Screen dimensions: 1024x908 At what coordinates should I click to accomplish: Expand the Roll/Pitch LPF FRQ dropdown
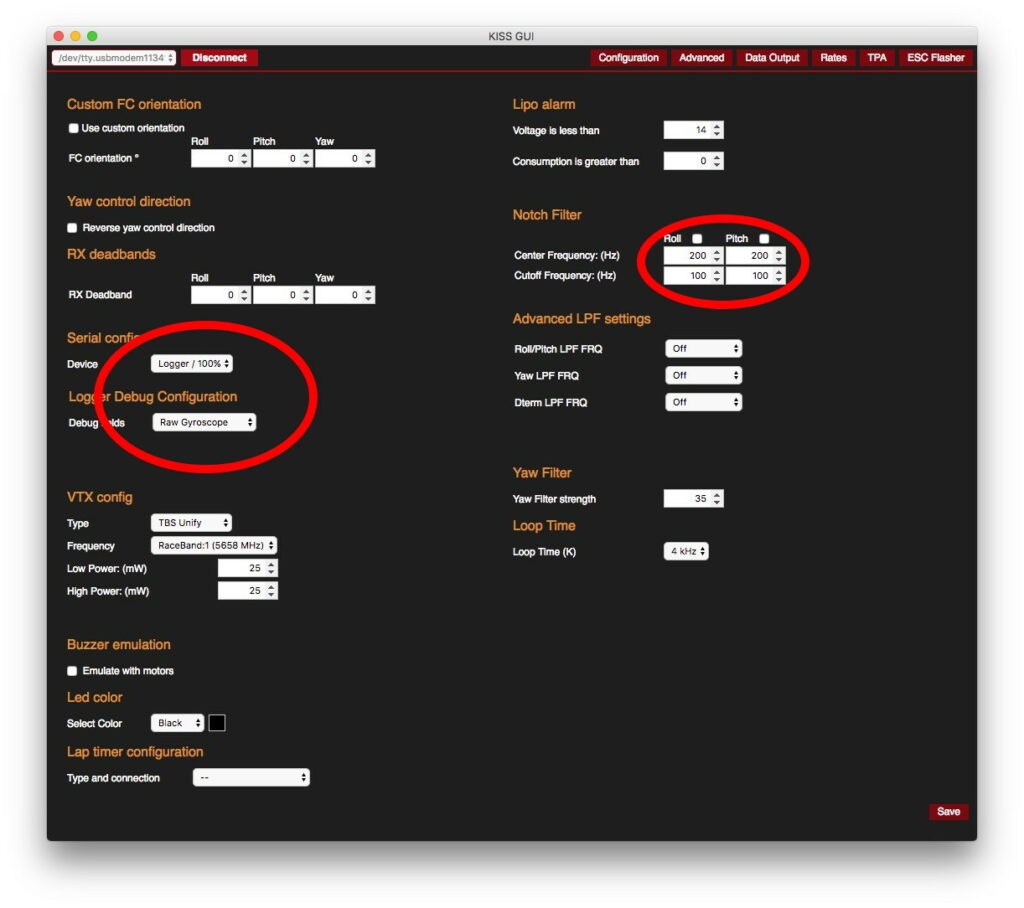coord(704,349)
